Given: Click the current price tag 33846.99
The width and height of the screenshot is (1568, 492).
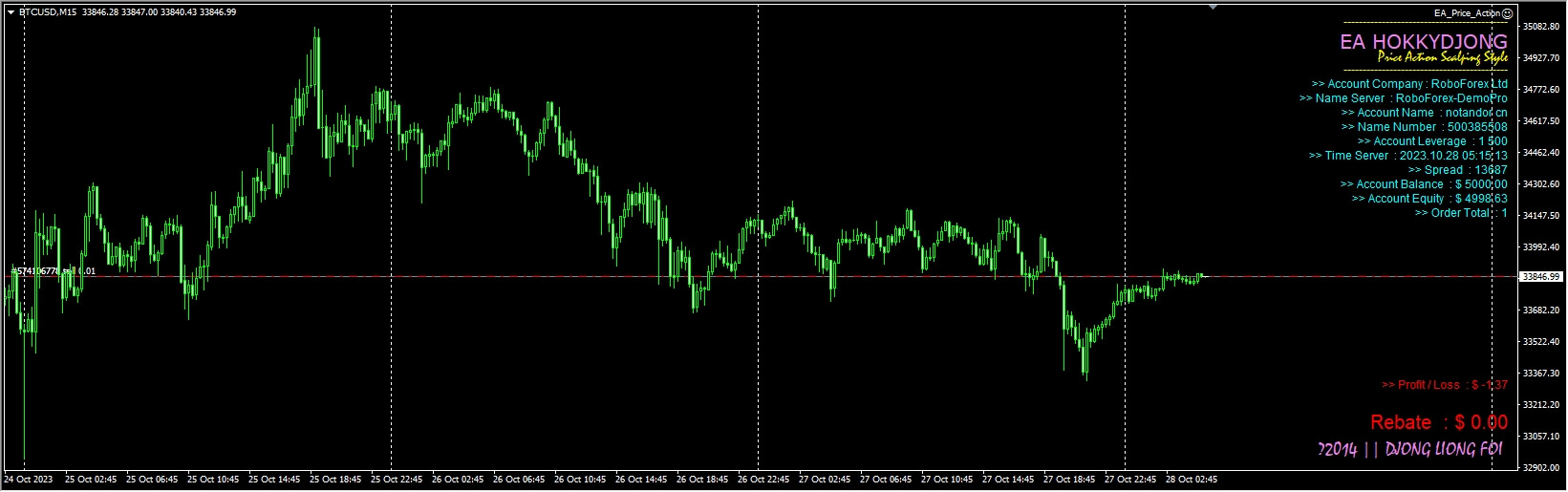Looking at the screenshot, I should 1541,277.
